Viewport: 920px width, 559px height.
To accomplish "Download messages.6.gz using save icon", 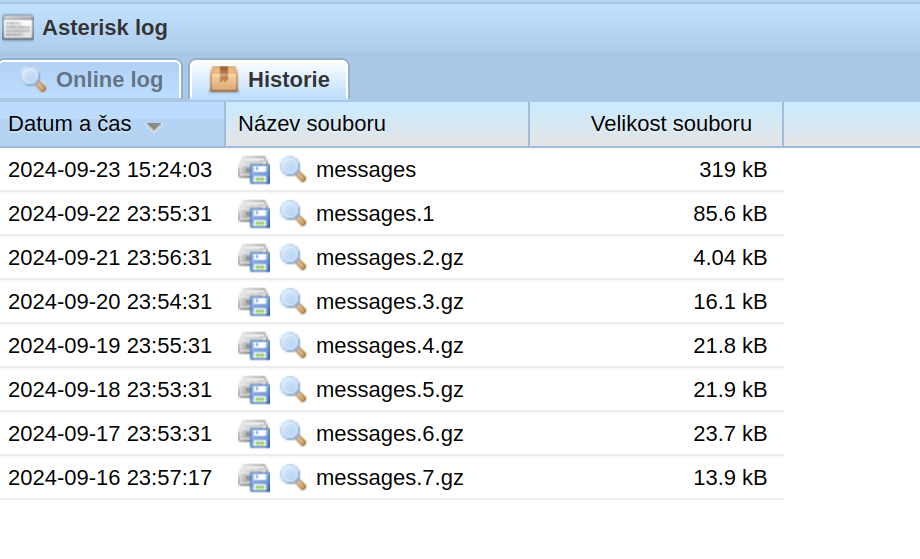I will [254, 434].
